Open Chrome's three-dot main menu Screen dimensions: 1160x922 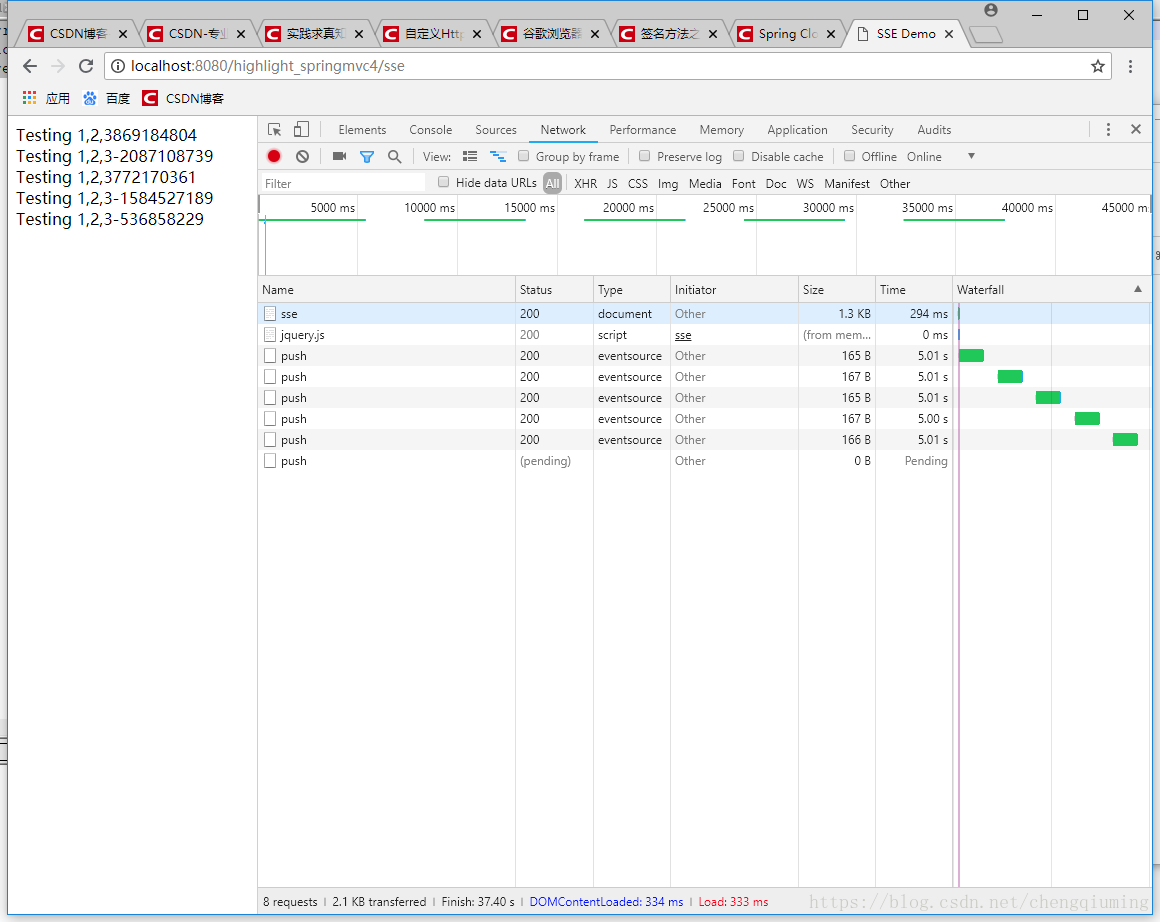[1131, 66]
